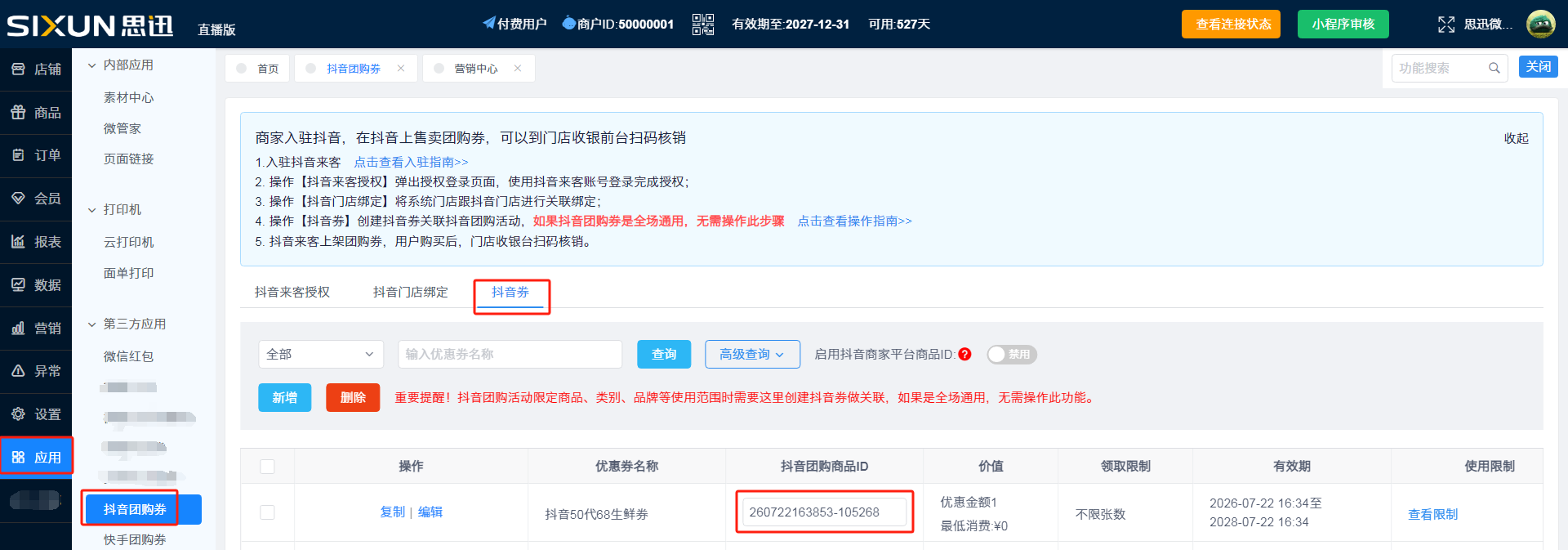Select the 抖音券 tab
The width and height of the screenshot is (1568, 550).
(510, 292)
